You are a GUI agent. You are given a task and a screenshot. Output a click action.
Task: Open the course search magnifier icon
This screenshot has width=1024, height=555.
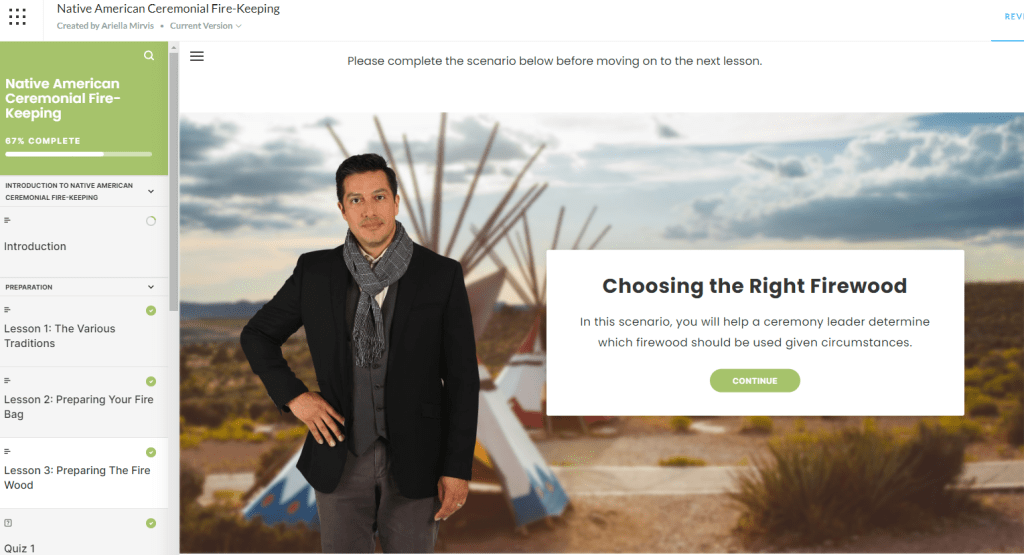(x=149, y=56)
